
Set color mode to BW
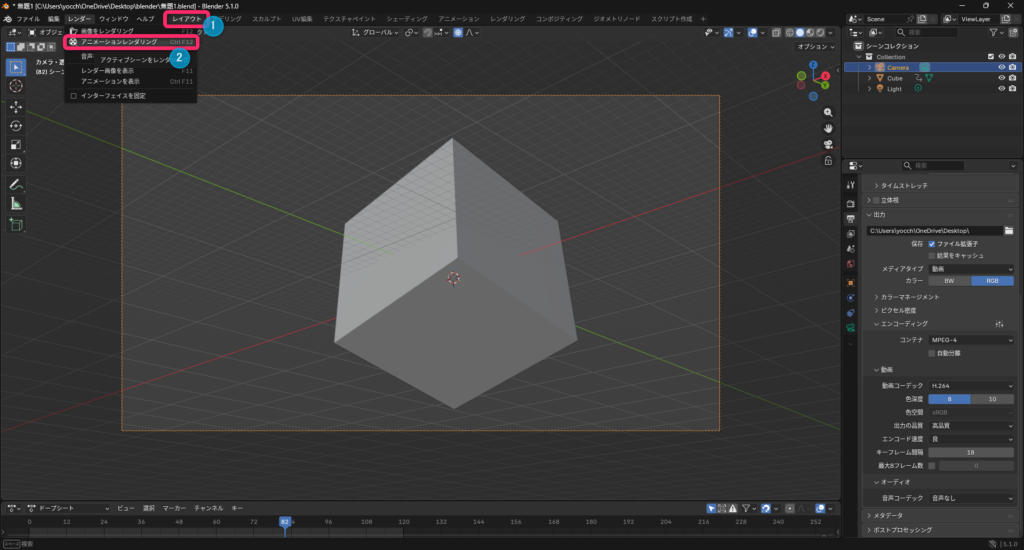[x=950, y=281]
